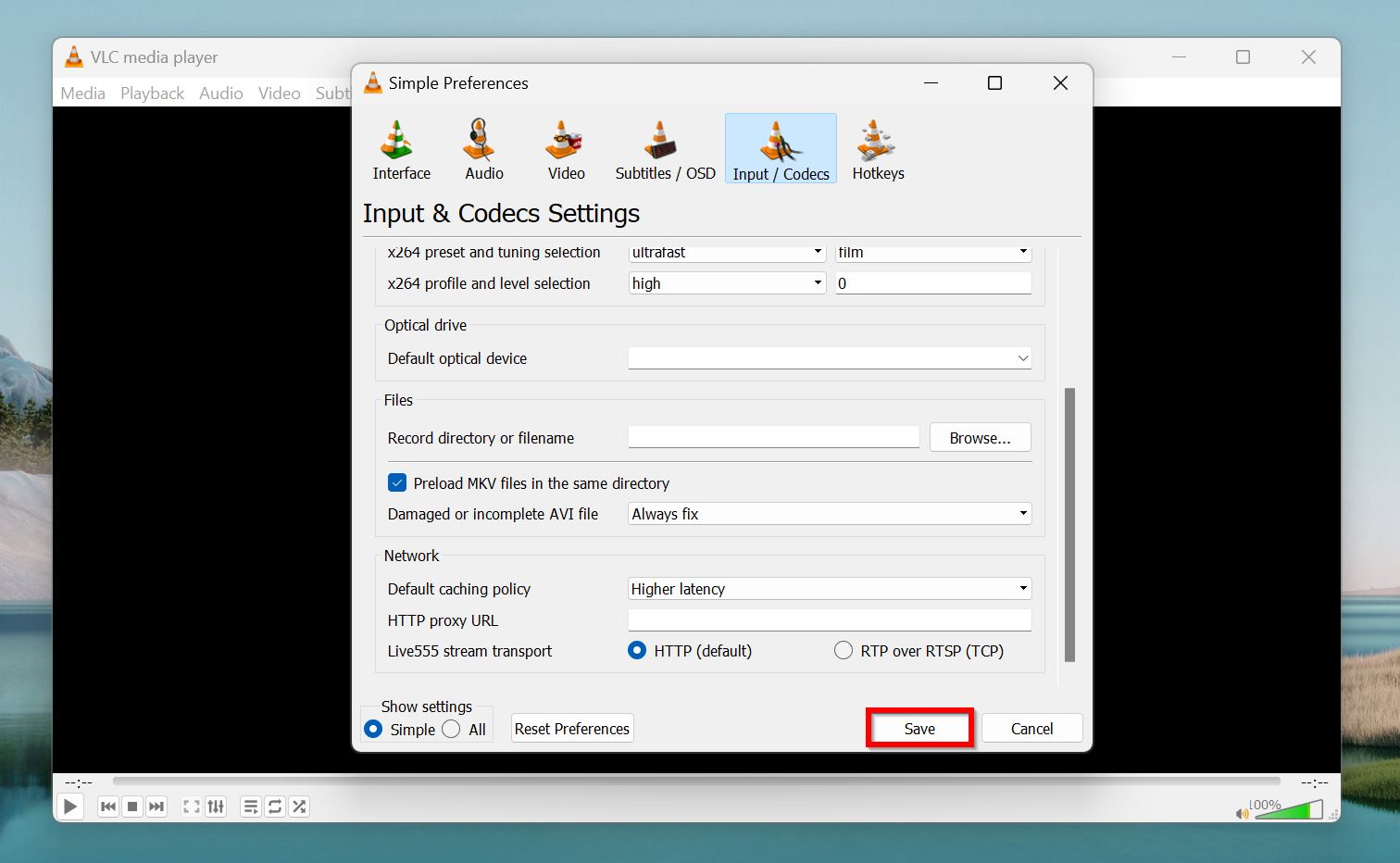Click Record directory or filename field
The height and width of the screenshot is (863, 1400).
(774, 437)
